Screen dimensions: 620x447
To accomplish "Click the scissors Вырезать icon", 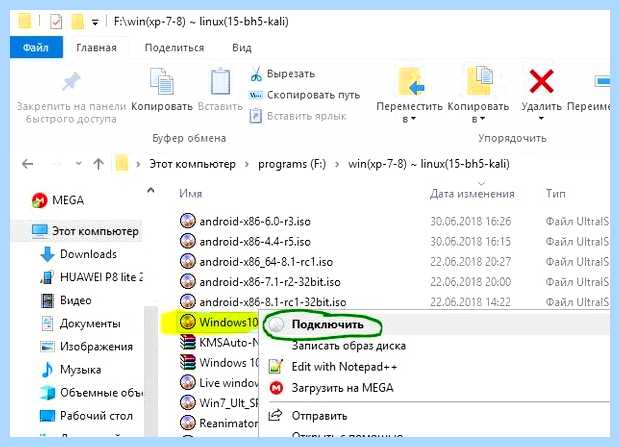I will [256, 74].
